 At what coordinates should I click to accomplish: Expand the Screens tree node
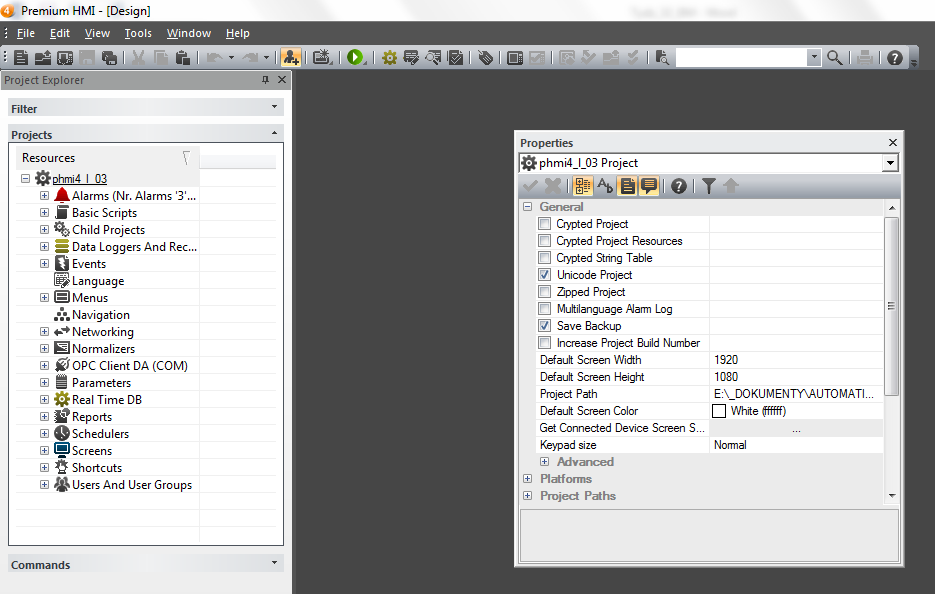click(45, 450)
